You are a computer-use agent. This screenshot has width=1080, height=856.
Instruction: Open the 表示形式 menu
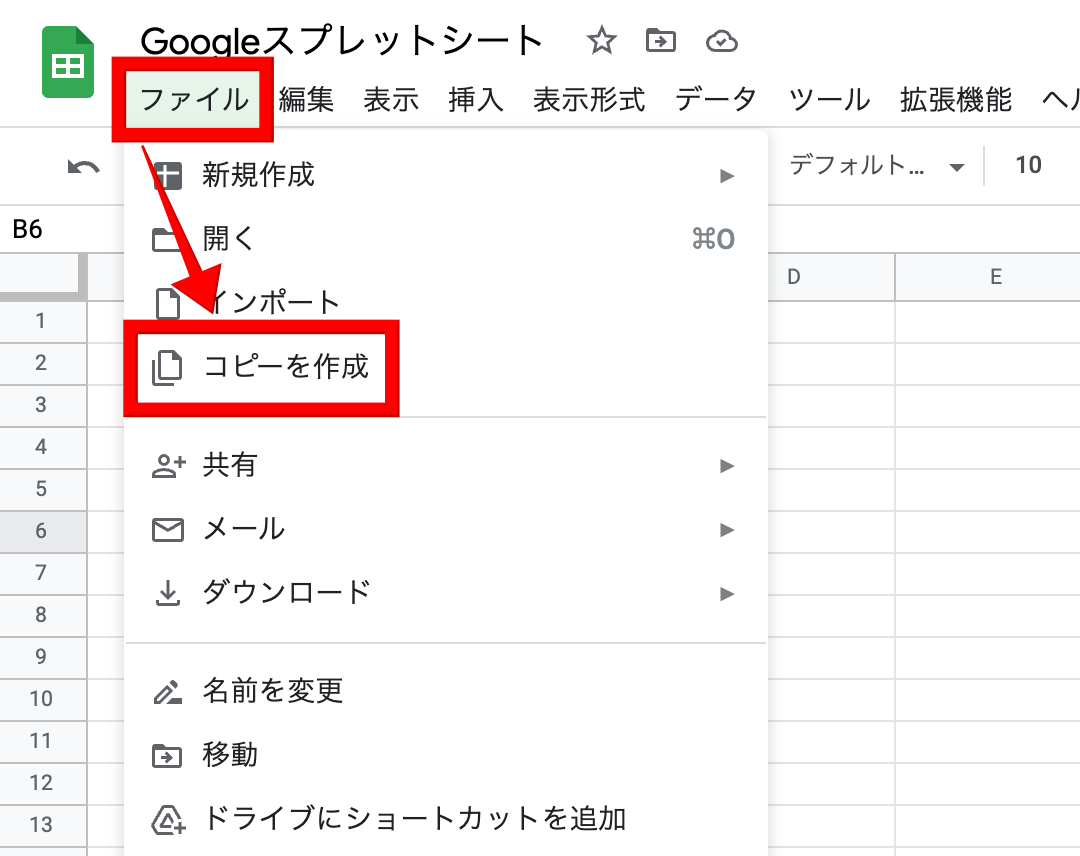pyautogui.click(x=589, y=100)
